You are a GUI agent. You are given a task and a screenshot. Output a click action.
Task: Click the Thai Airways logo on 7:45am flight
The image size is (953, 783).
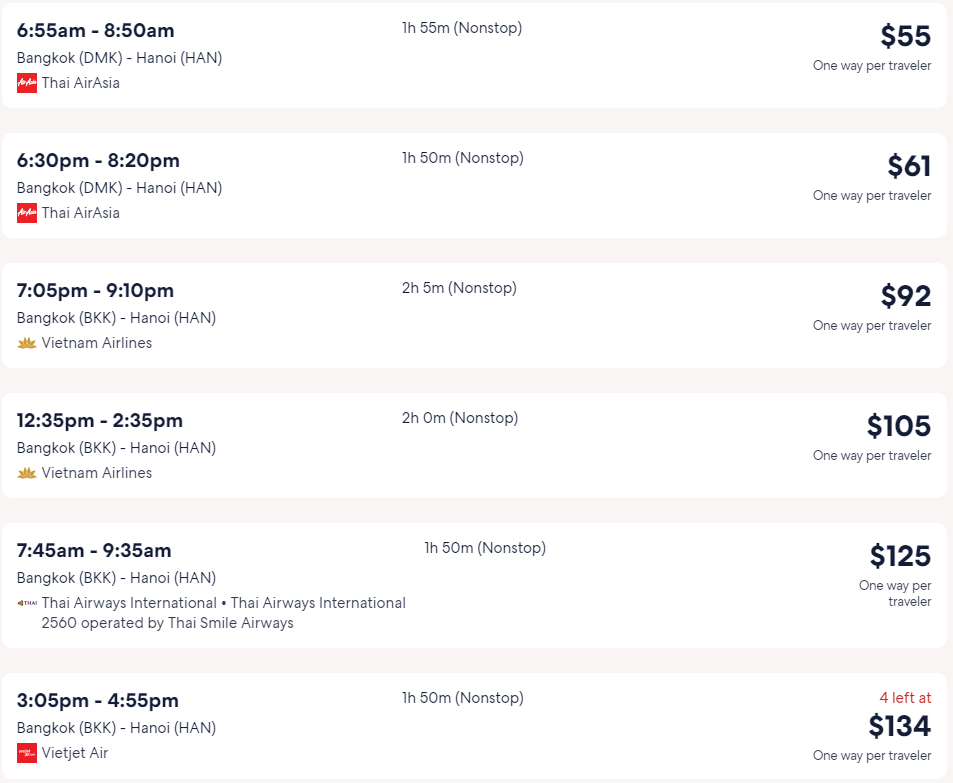pyautogui.click(x=27, y=603)
